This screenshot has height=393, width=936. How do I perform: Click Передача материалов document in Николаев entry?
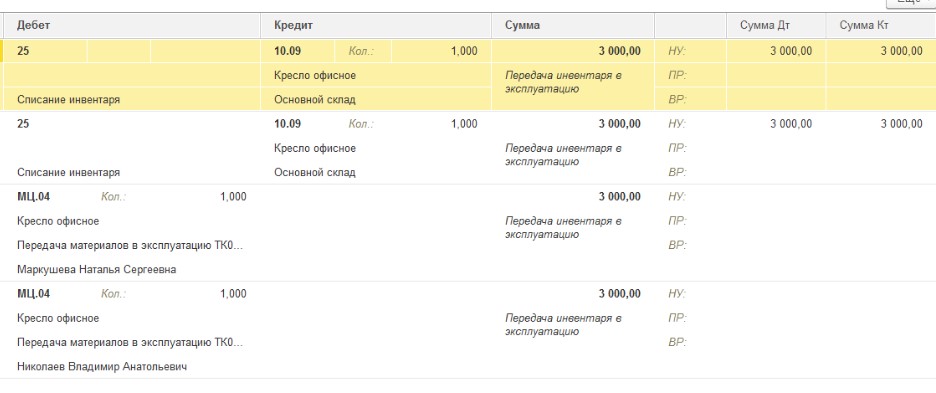[130, 343]
